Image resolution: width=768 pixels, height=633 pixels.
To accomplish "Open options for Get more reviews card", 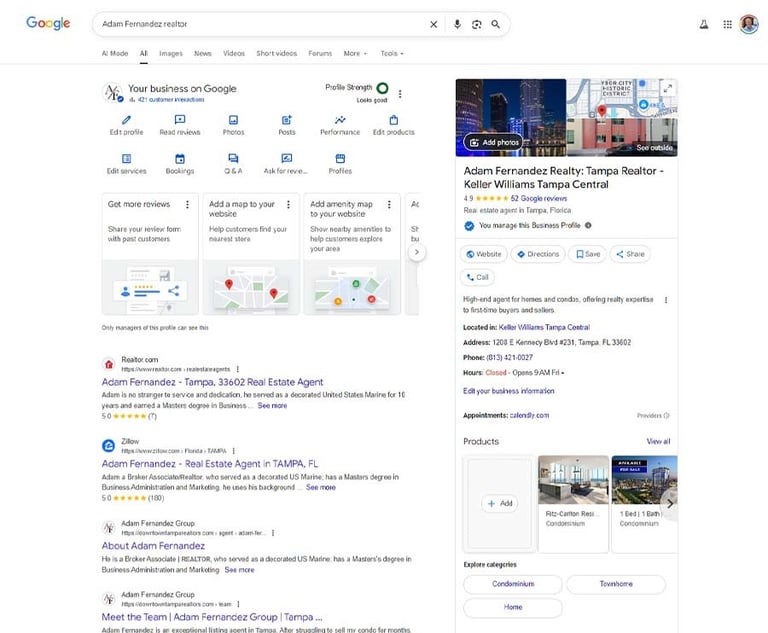I will (187, 204).
